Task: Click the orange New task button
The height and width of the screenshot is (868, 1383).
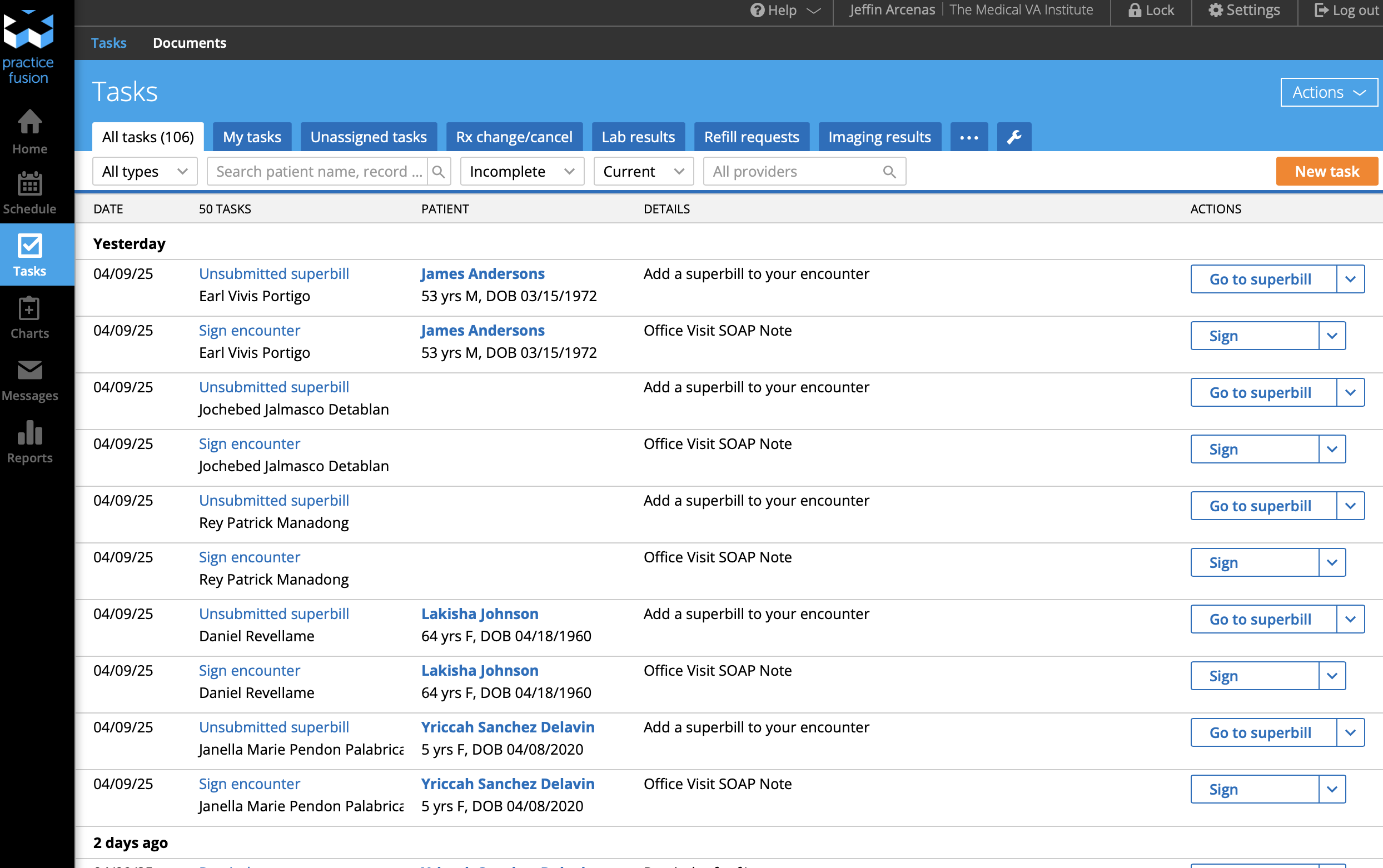Action: point(1327,171)
